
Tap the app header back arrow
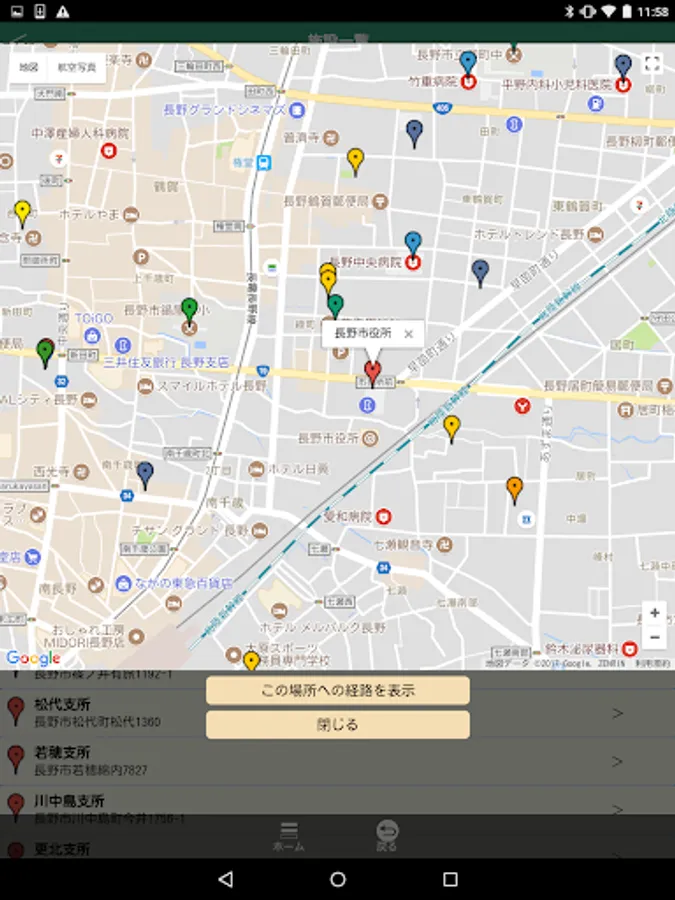[x=19, y=38]
